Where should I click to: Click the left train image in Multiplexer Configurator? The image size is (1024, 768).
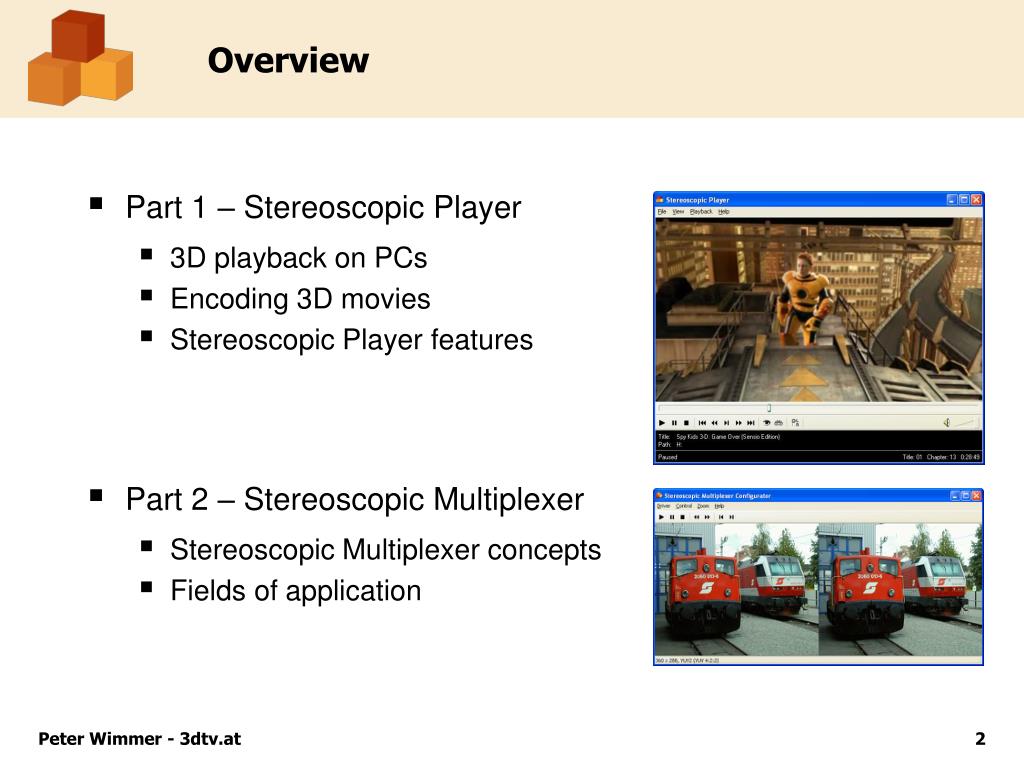[x=736, y=590]
